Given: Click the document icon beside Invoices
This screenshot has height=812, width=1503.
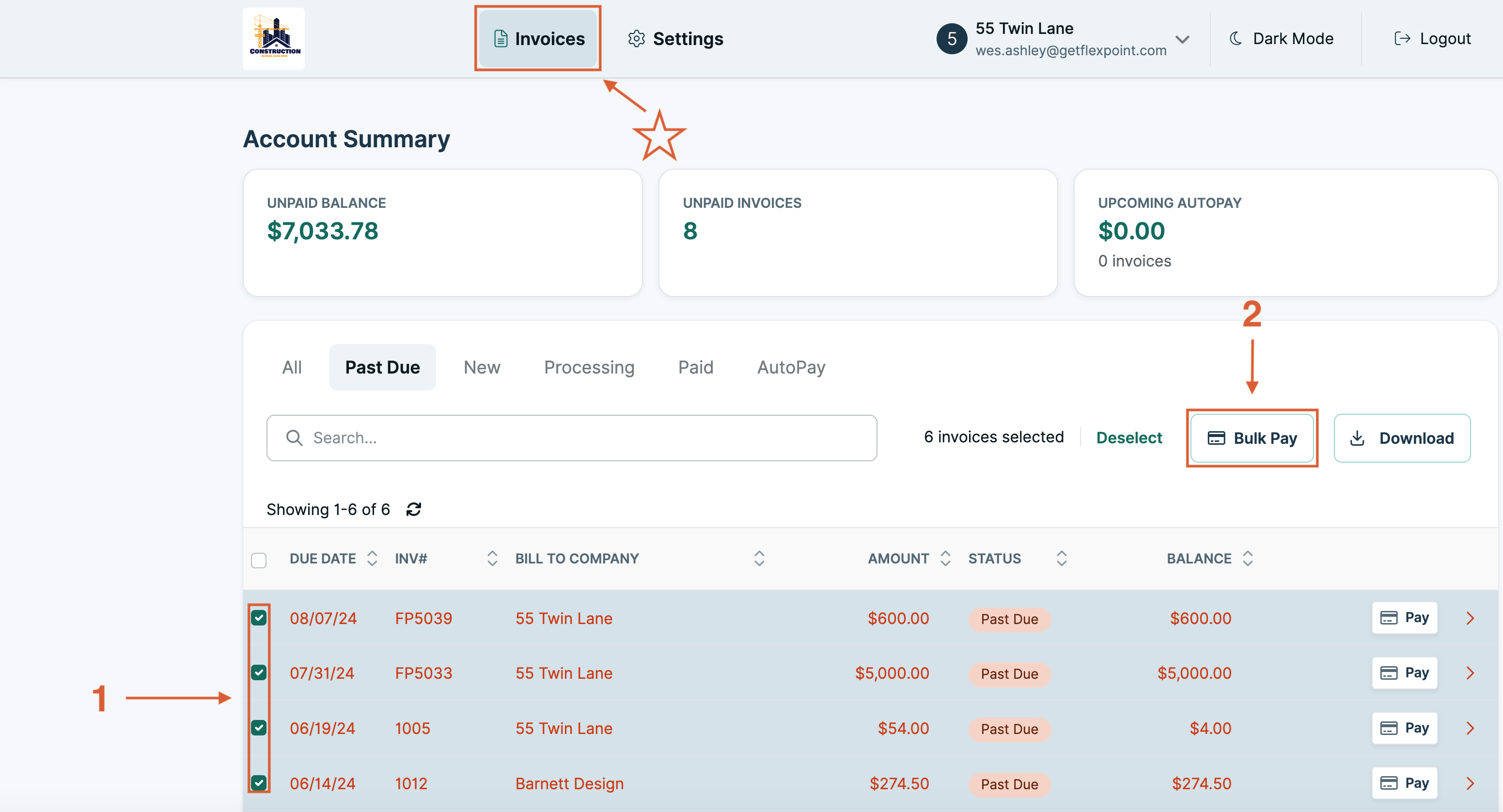Looking at the screenshot, I should (x=500, y=38).
